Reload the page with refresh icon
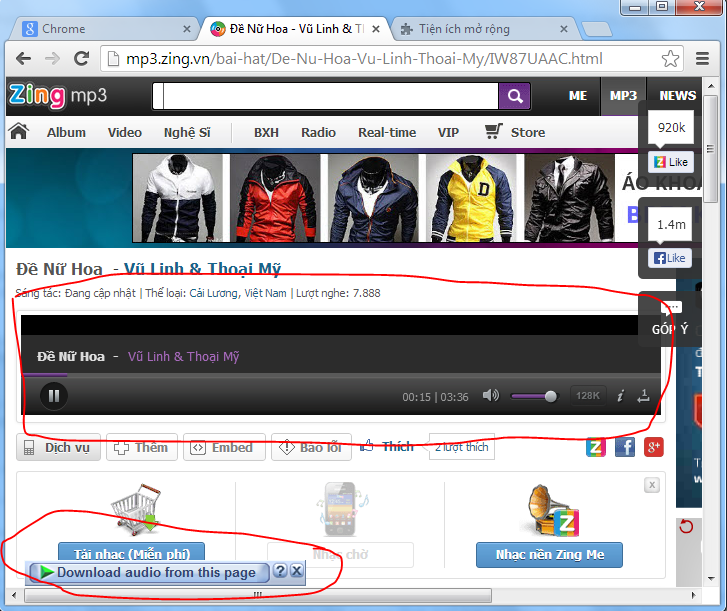Image resolution: width=727 pixels, height=611 pixels. [82, 58]
